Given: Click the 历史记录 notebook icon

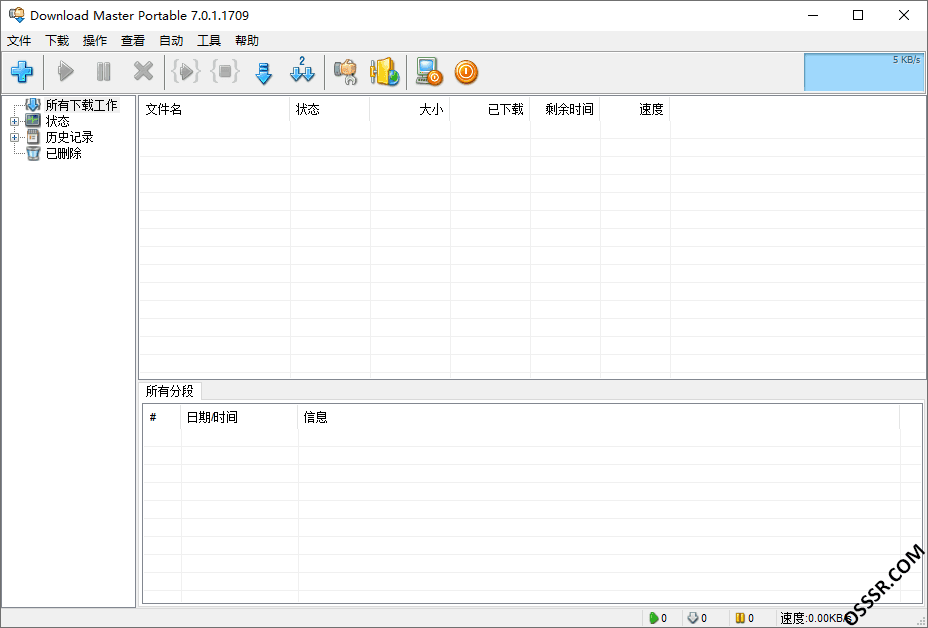Looking at the screenshot, I should coord(33,137).
